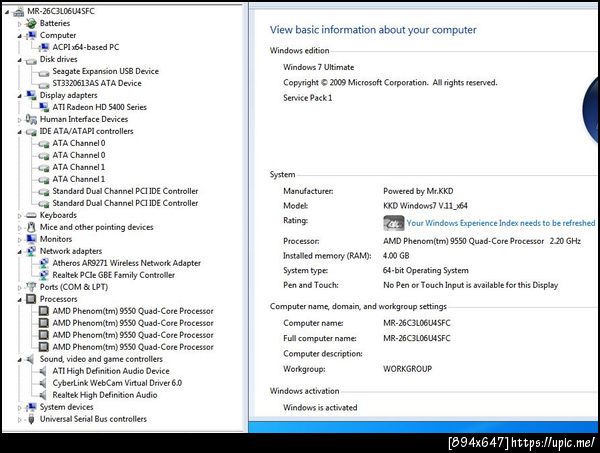
Task: Click the Display adapters category icon
Action: pyautogui.click(x=31, y=95)
